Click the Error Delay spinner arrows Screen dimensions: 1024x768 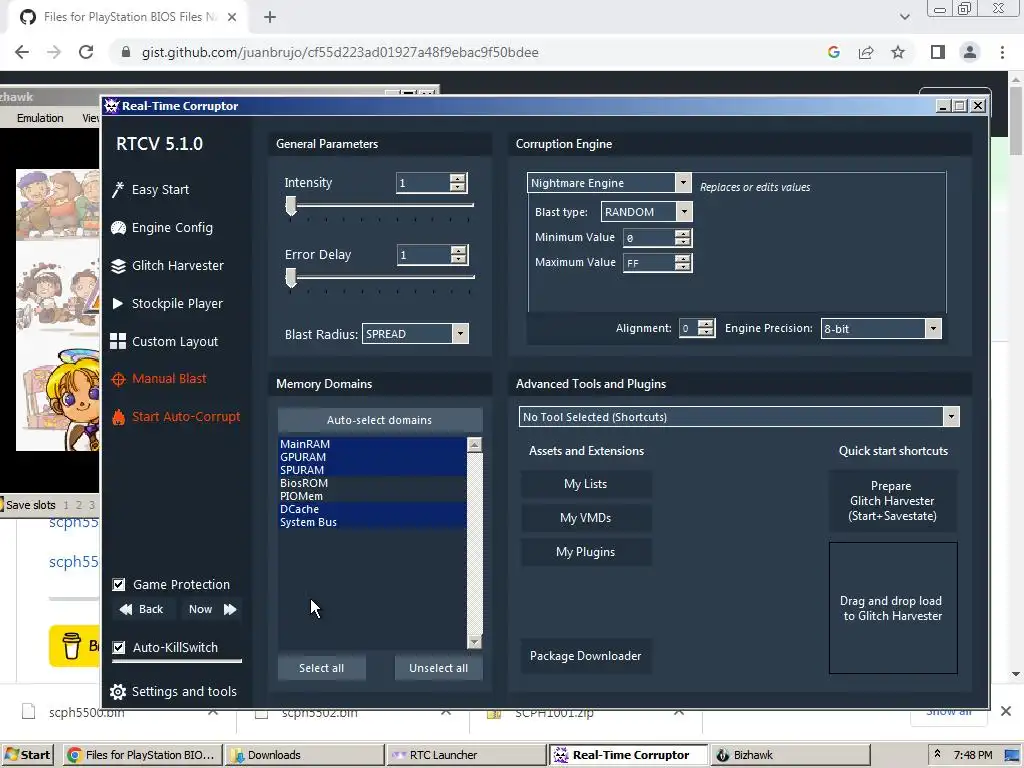click(x=458, y=255)
